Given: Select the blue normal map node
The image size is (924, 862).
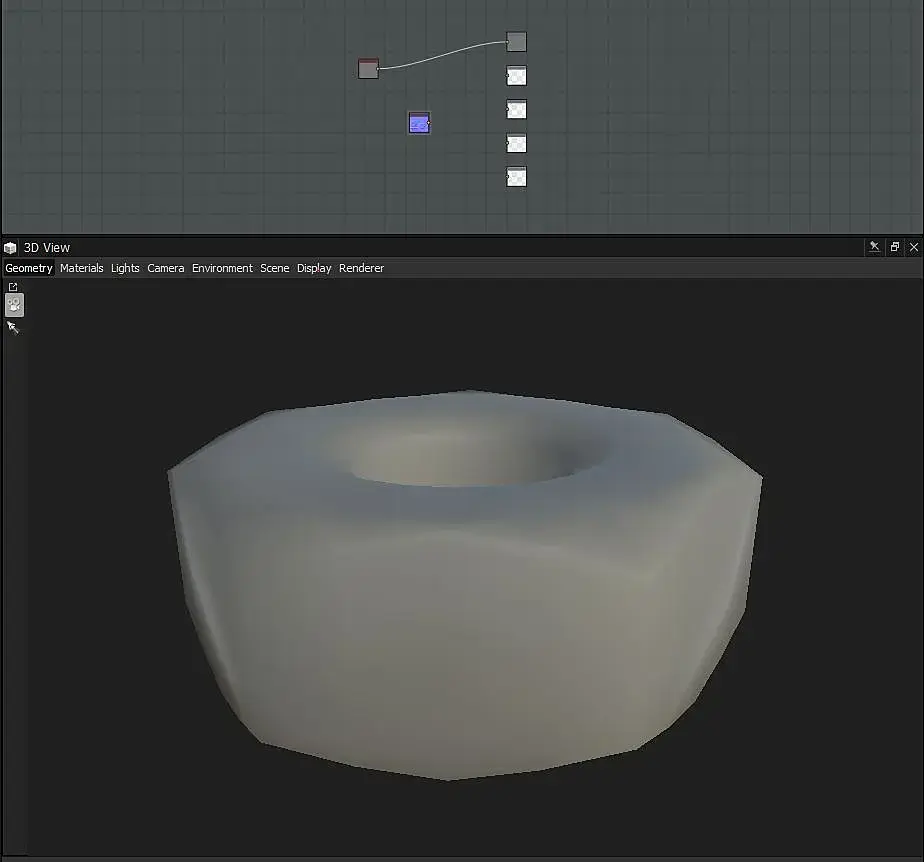Looking at the screenshot, I should pos(419,123).
